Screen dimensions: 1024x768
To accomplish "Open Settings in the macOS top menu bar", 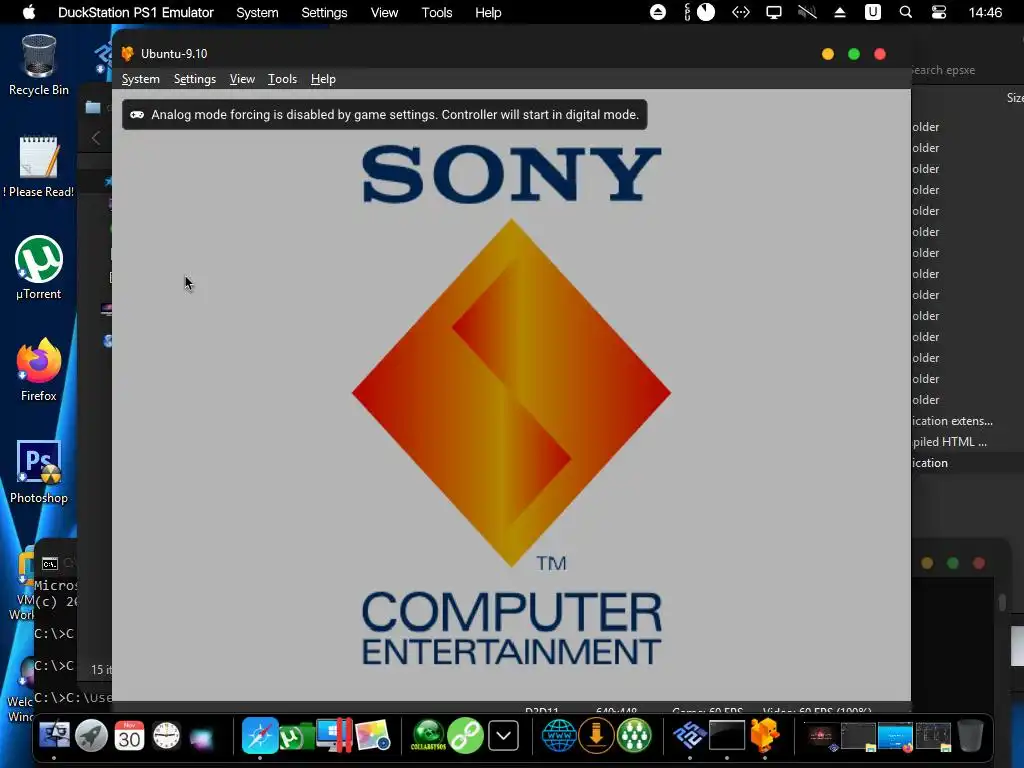I will click(324, 12).
